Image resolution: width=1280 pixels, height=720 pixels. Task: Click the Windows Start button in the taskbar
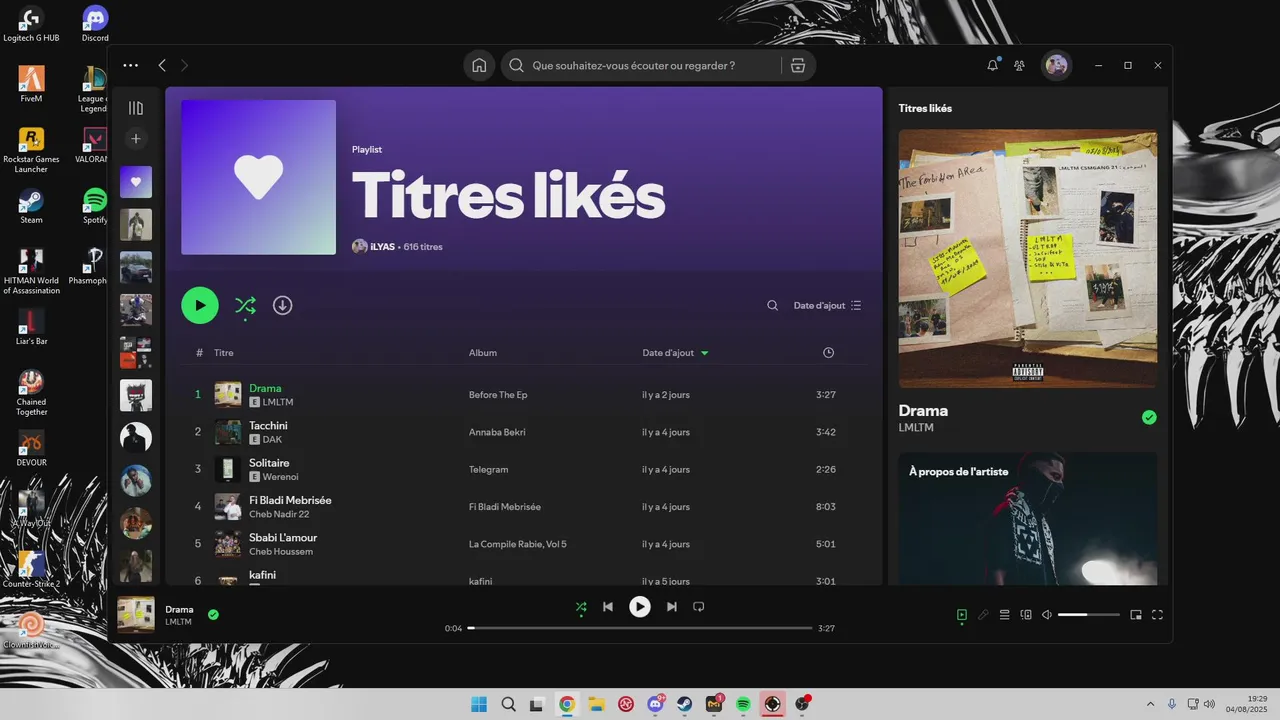click(x=479, y=704)
